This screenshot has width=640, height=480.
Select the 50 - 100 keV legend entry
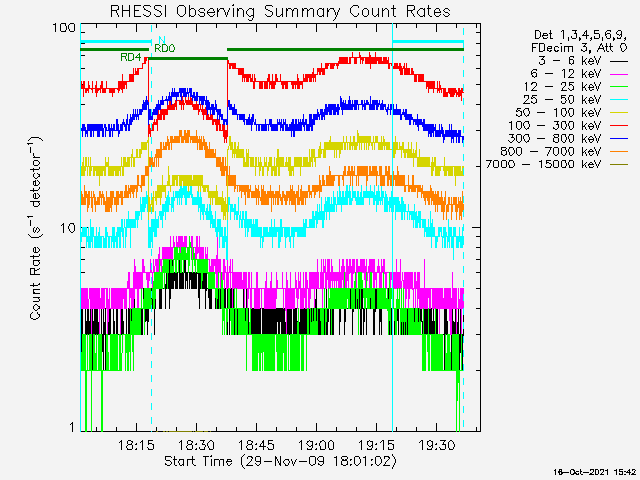pos(573,112)
